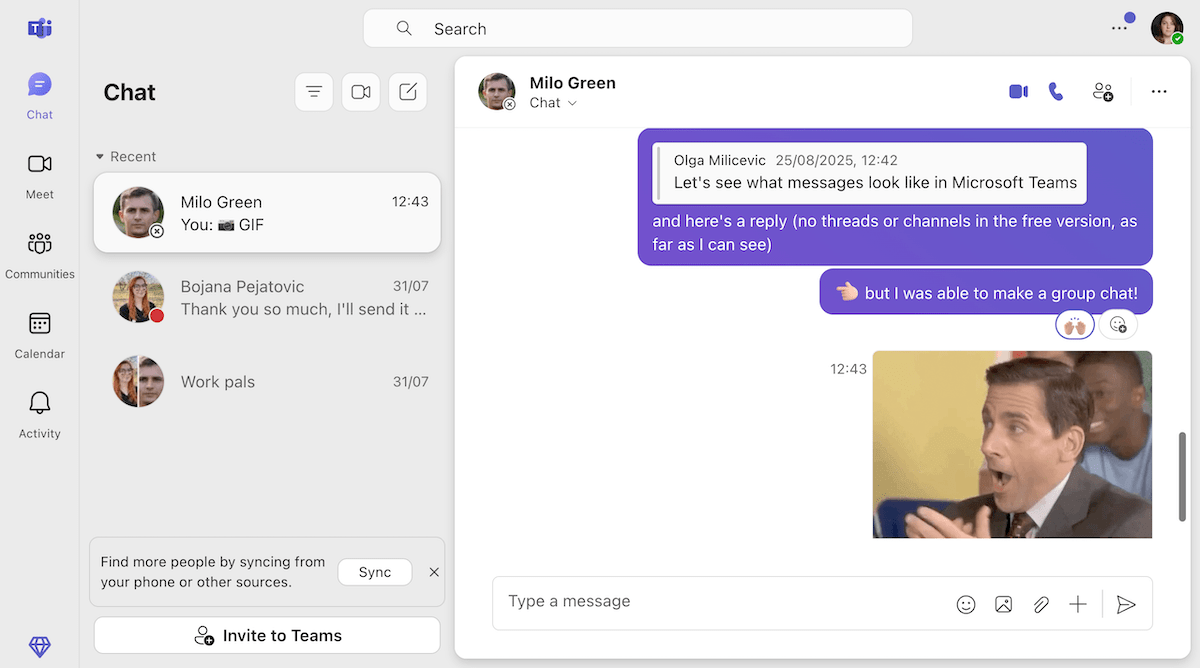Add a new reaction to message

1118,325
